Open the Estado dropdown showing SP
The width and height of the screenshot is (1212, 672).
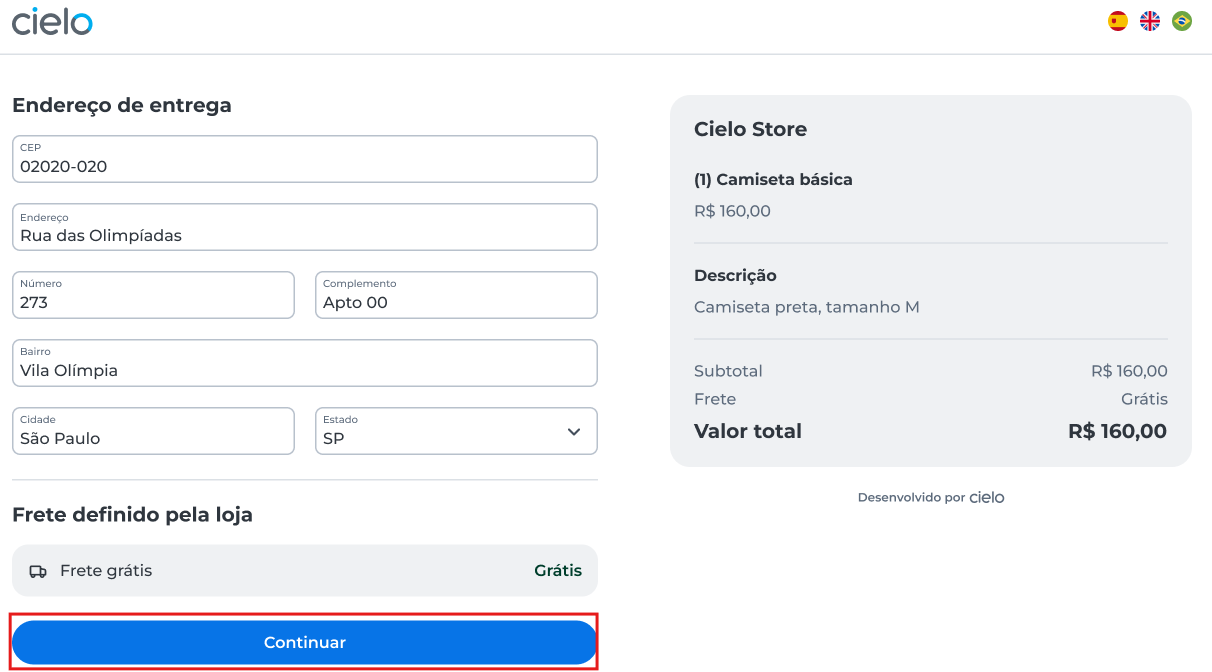click(x=456, y=431)
